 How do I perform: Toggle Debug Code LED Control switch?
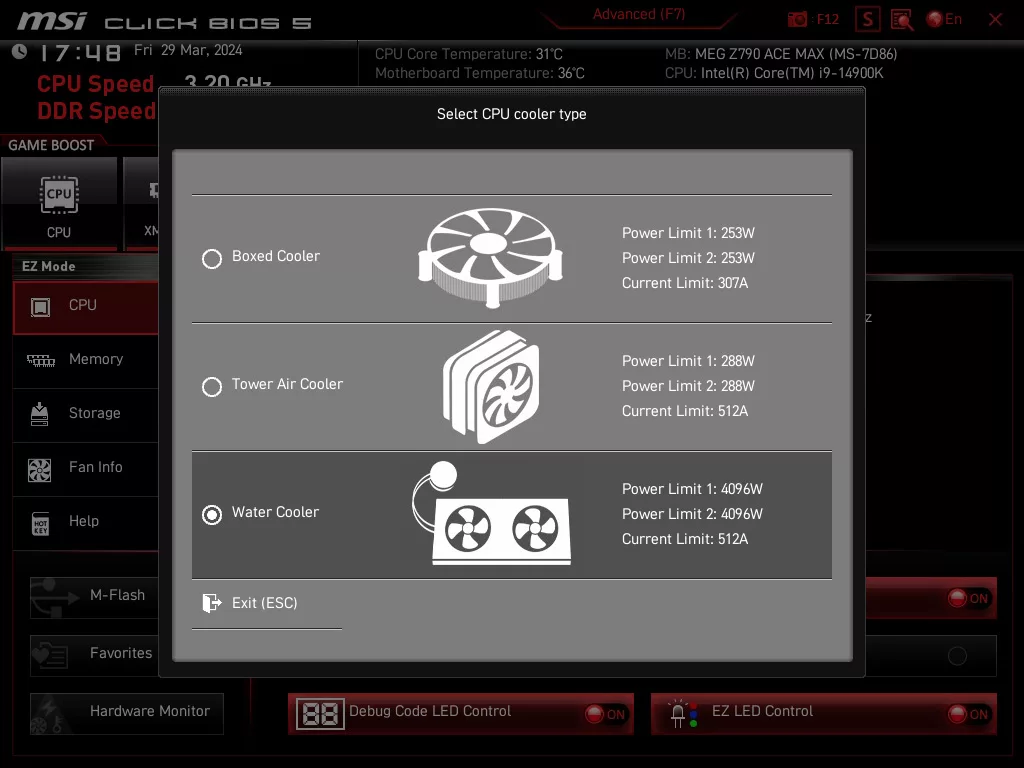[605, 714]
